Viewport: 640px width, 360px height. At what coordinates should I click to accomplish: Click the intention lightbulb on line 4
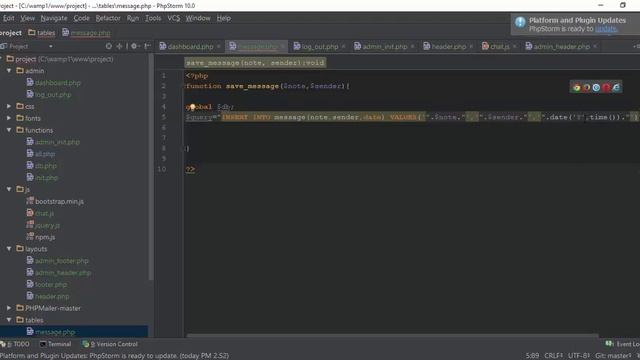(192, 107)
